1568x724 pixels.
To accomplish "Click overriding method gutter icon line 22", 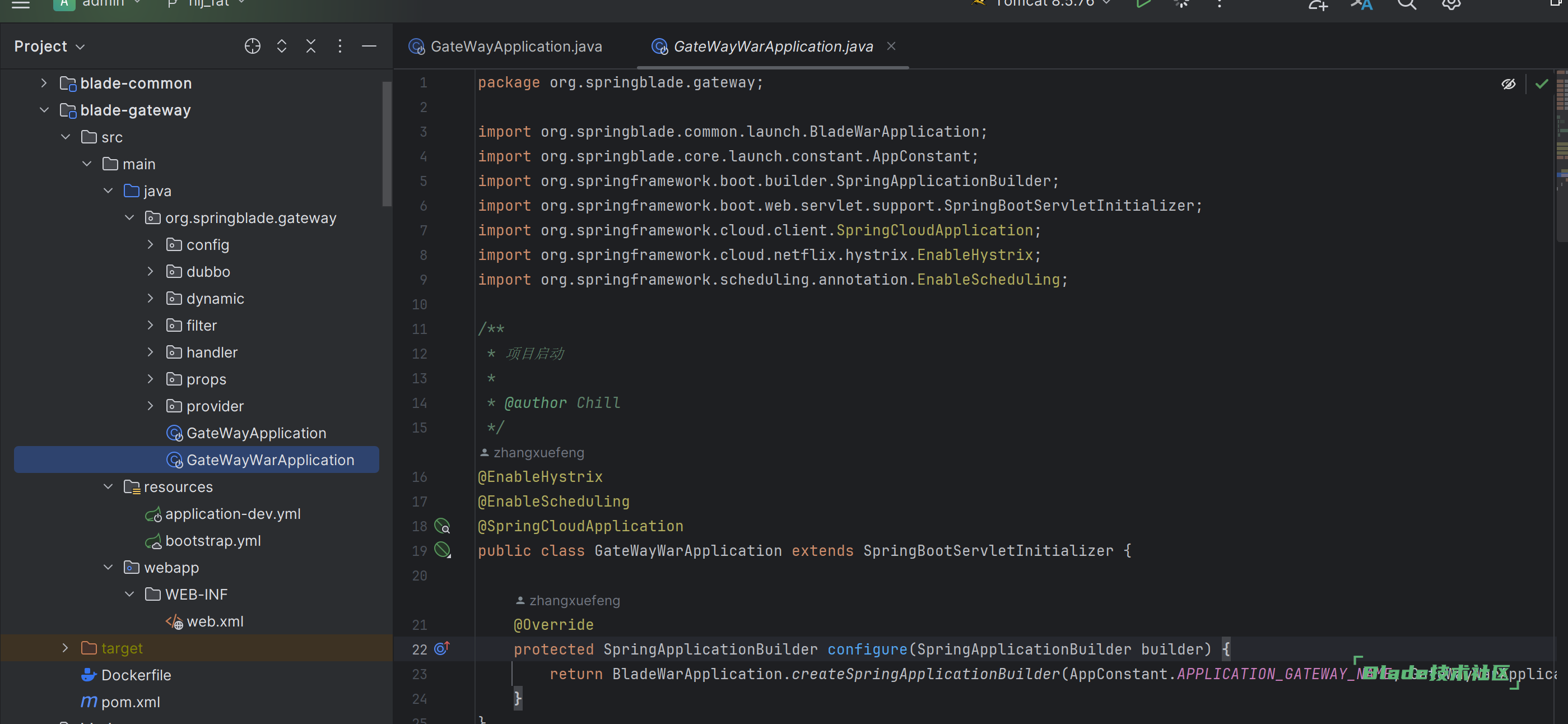I will pyautogui.click(x=442, y=649).
